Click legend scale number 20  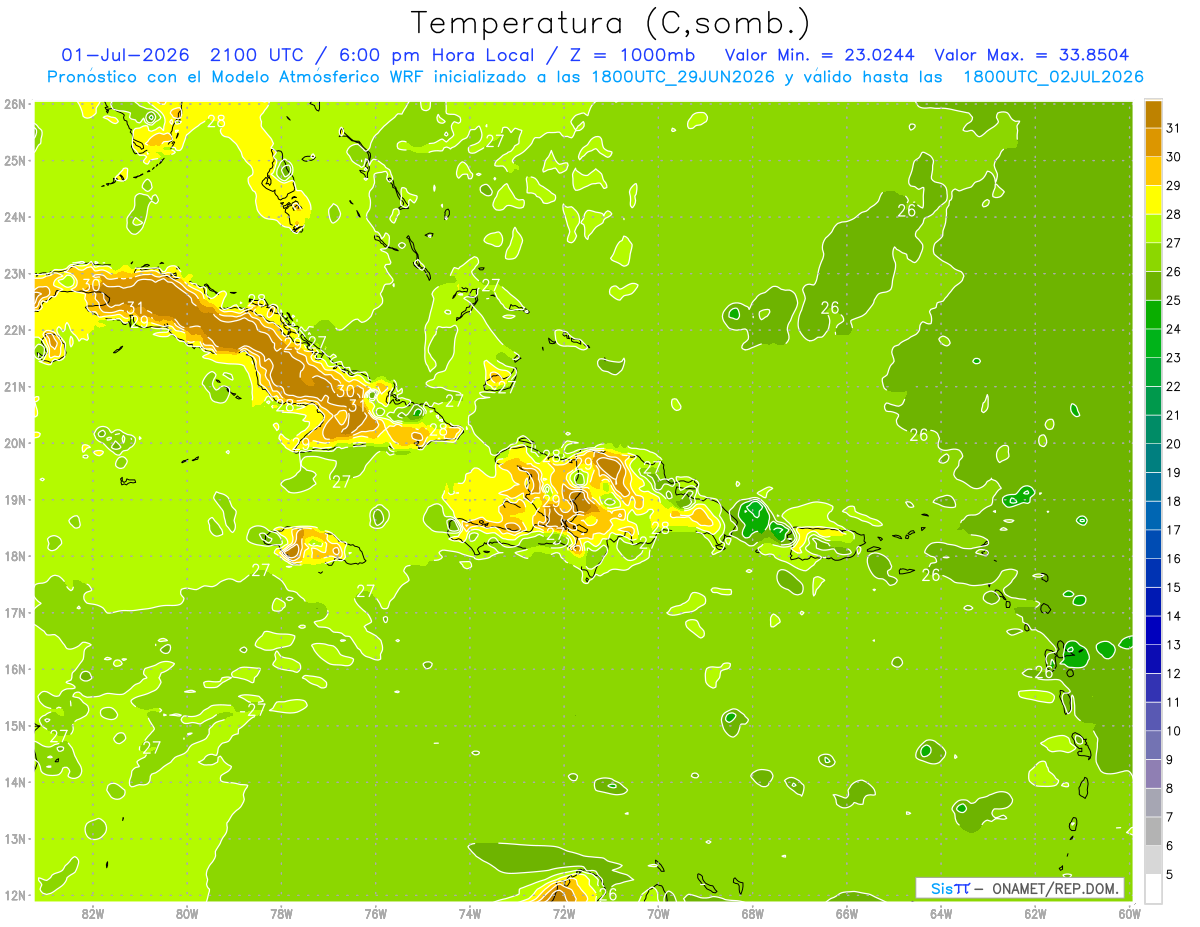1173,444
